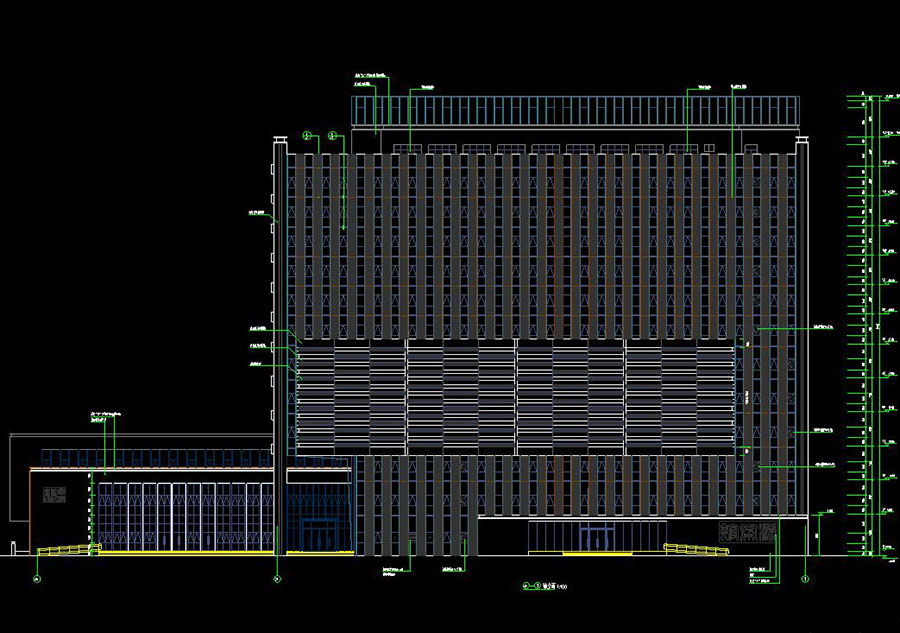Select the small grey sign plaque on the low annex wall
The width and height of the screenshot is (900, 633).
click(x=55, y=495)
